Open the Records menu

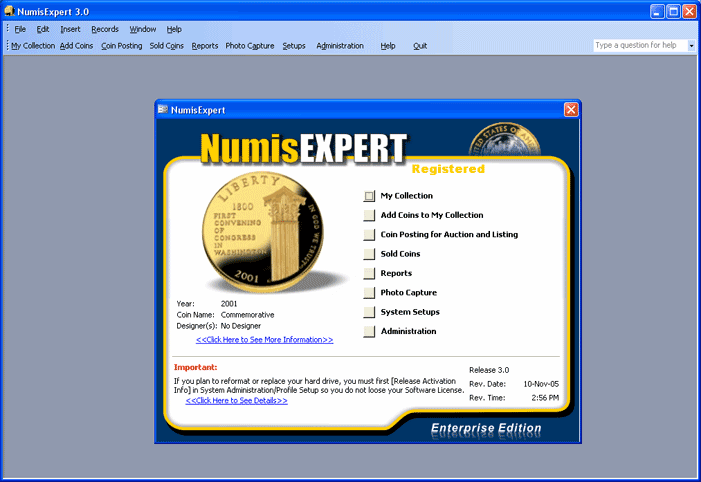point(105,29)
